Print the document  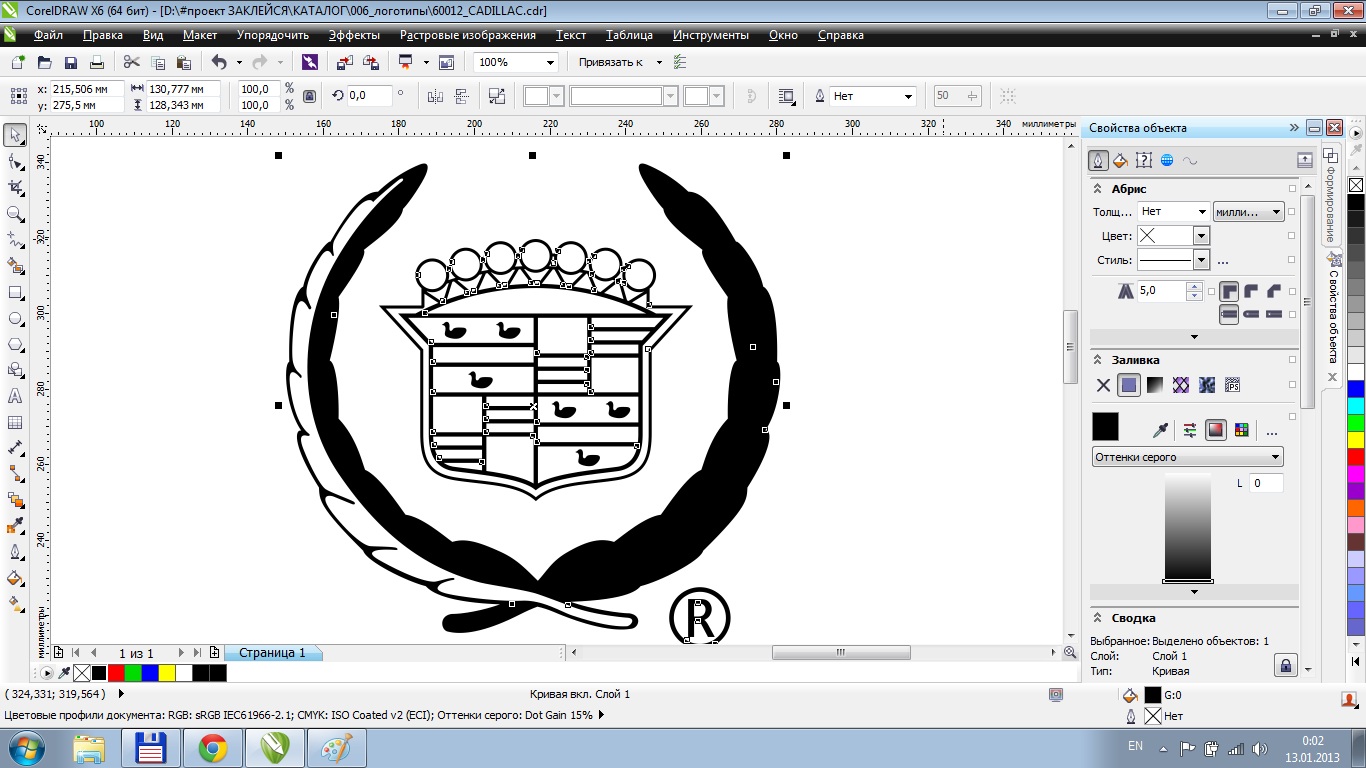point(97,62)
